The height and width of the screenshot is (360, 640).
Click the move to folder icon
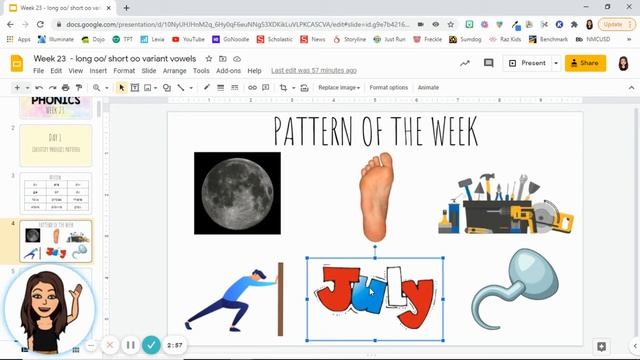[x=222, y=59]
